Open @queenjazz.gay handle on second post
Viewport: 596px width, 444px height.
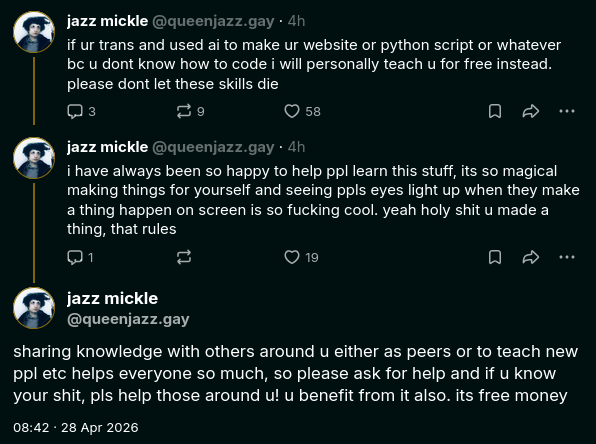pyautogui.click(x=213, y=147)
